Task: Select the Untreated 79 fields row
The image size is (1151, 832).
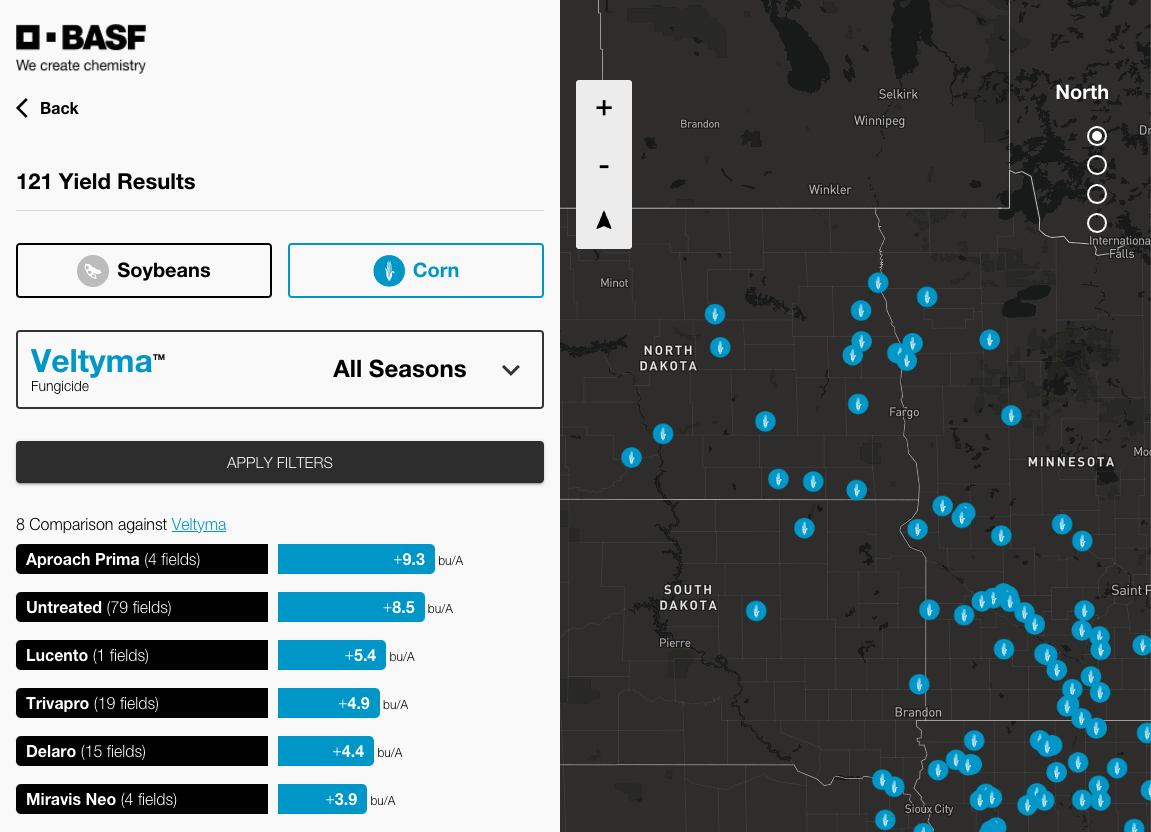Action: 142,607
